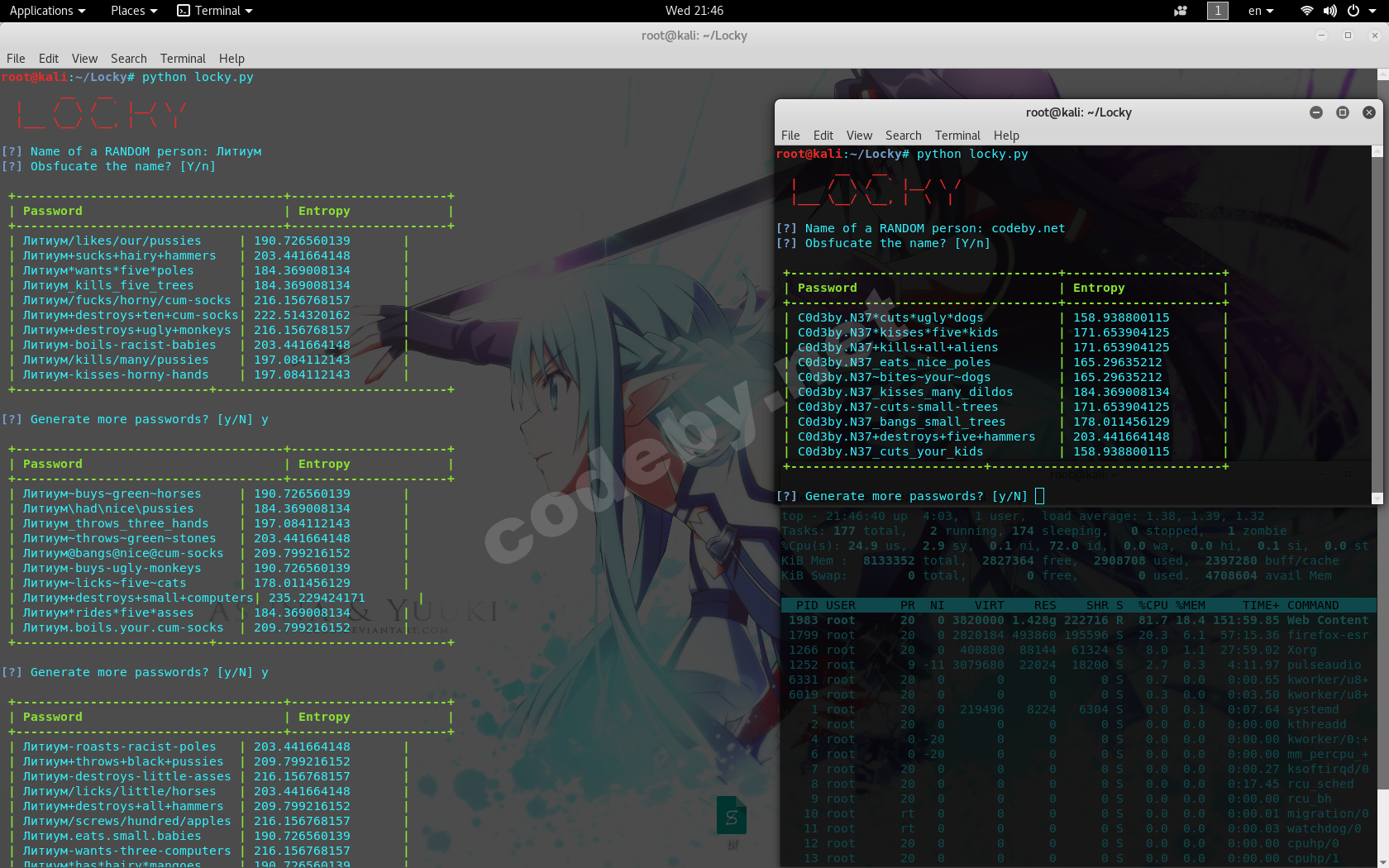
Task: Click password 'Литиум~throws~green~stones'
Action: coord(119,538)
